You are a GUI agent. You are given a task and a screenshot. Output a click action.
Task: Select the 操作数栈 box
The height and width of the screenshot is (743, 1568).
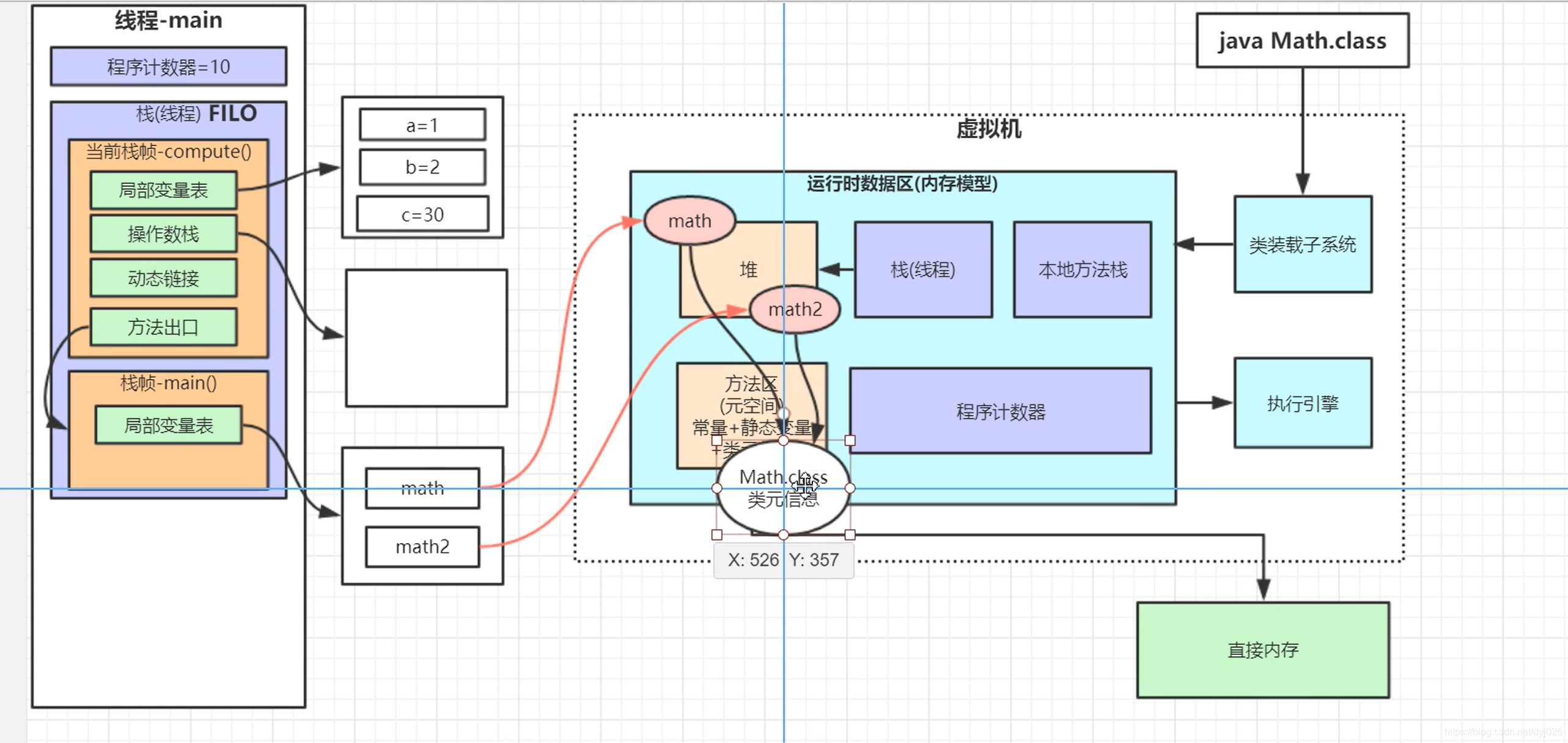(163, 234)
